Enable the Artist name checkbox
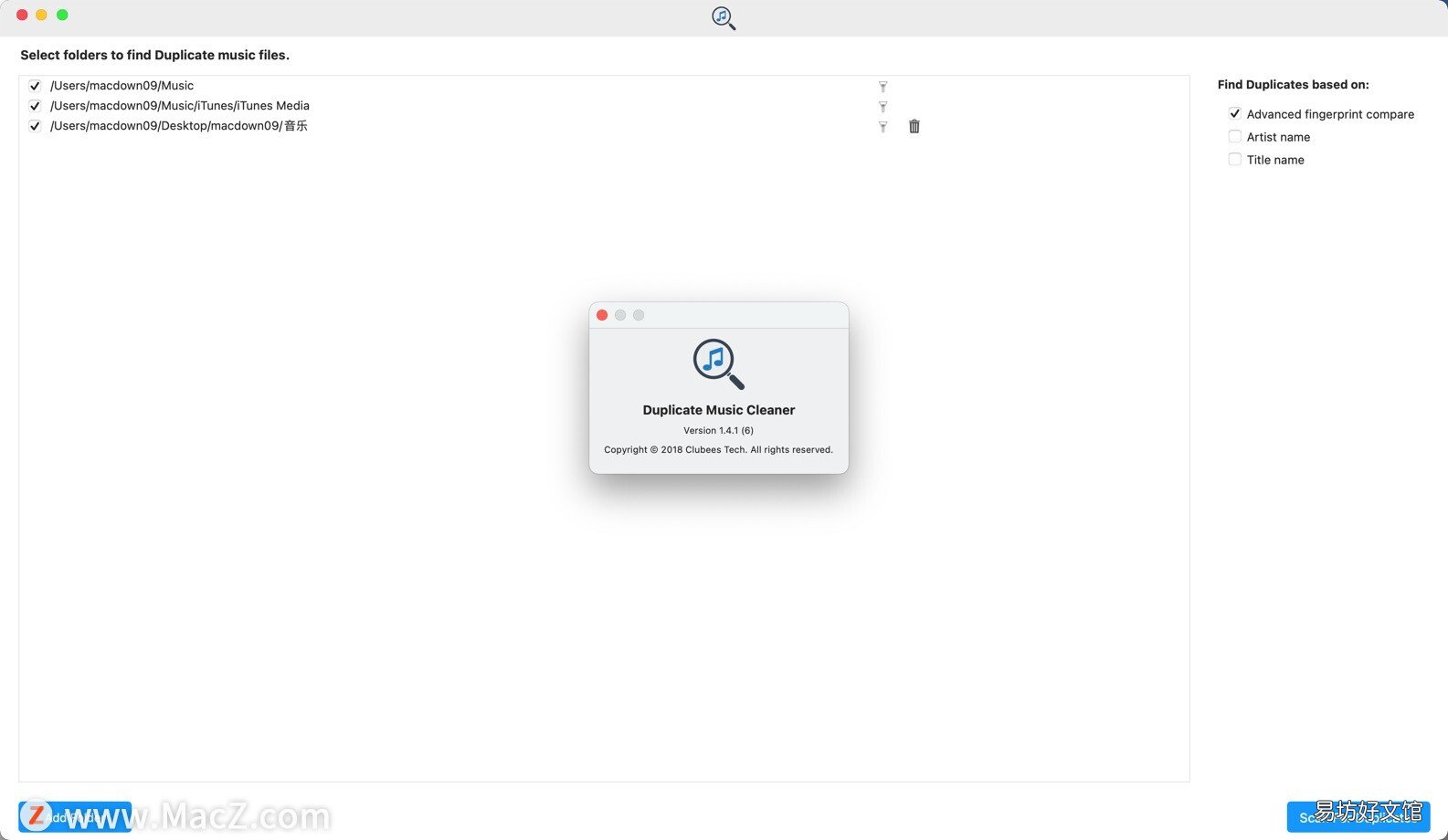The image size is (1448, 840). point(1235,137)
